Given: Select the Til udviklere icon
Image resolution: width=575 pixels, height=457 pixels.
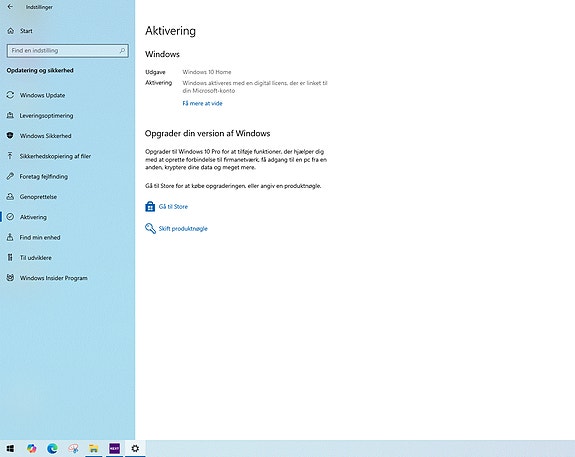Looking at the screenshot, I should (x=10, y=257).
